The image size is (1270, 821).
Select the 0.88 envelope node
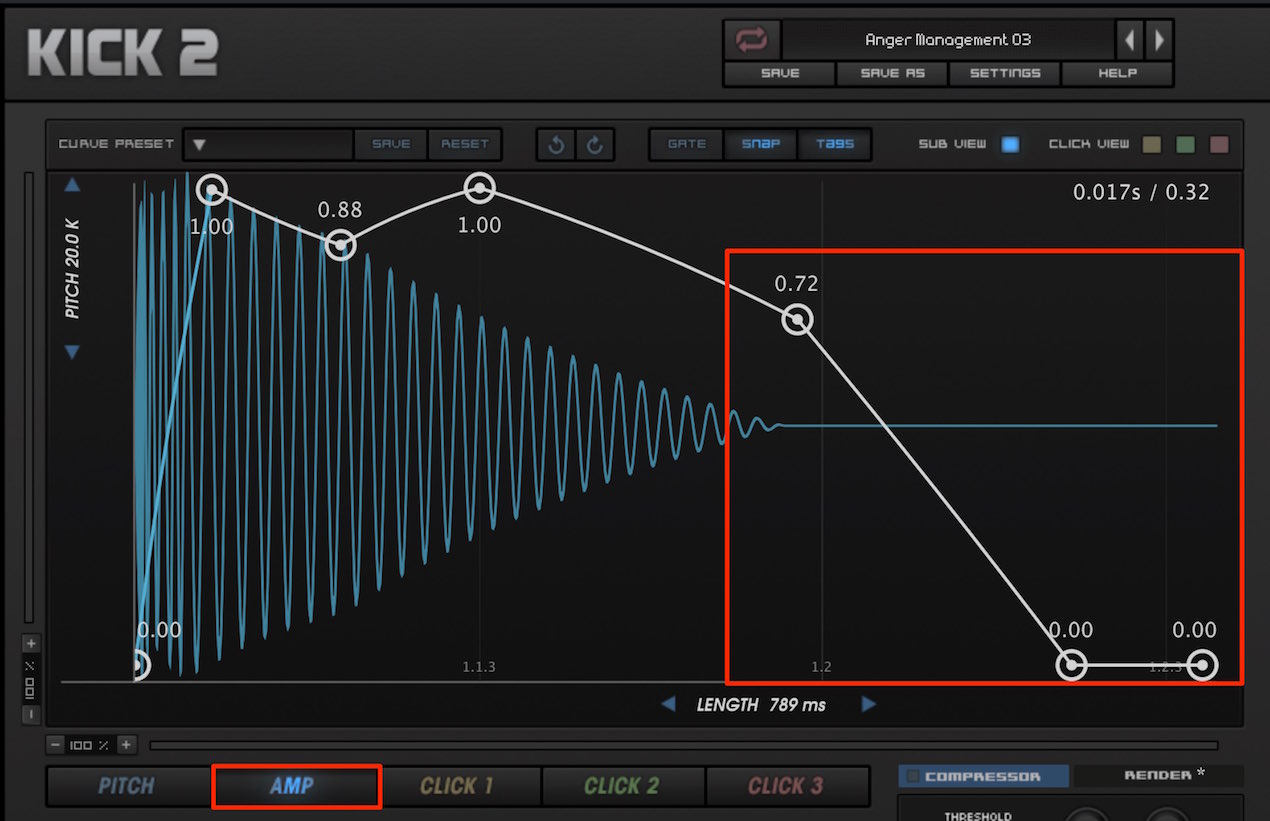pos(340,245)
